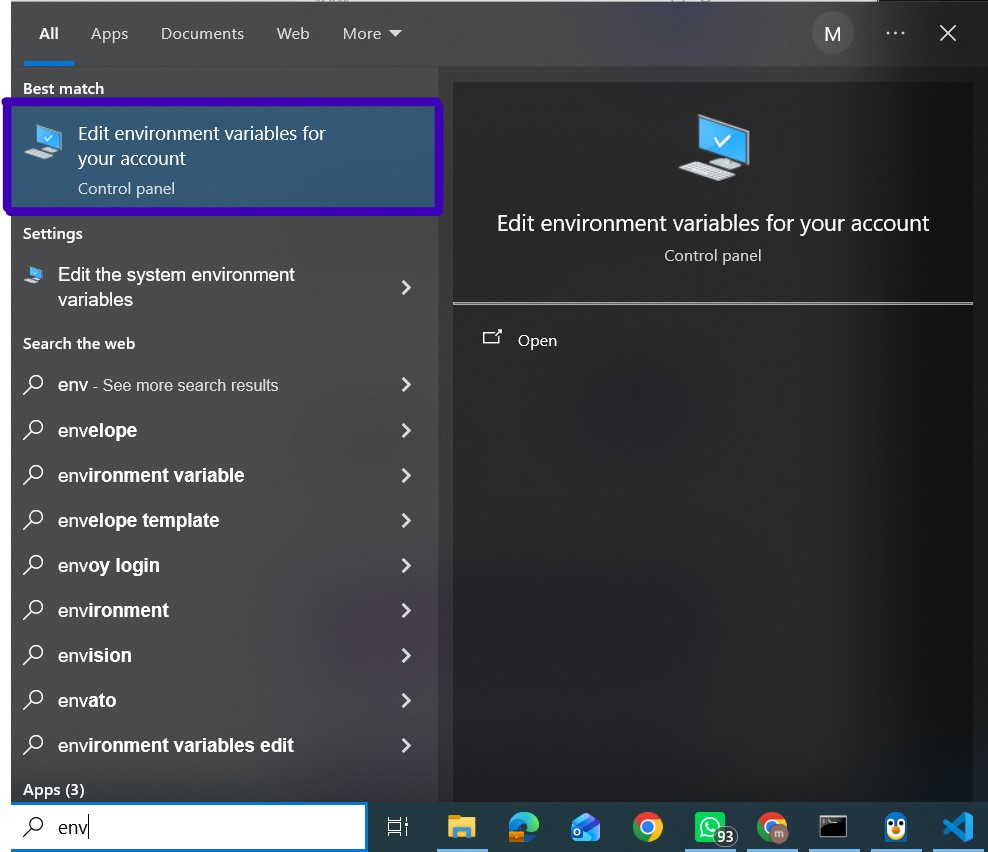Image resolution: width=988 pixels, height=852 pixels.
Task: Click the search box containing 'env'
Action: [188, 826]
